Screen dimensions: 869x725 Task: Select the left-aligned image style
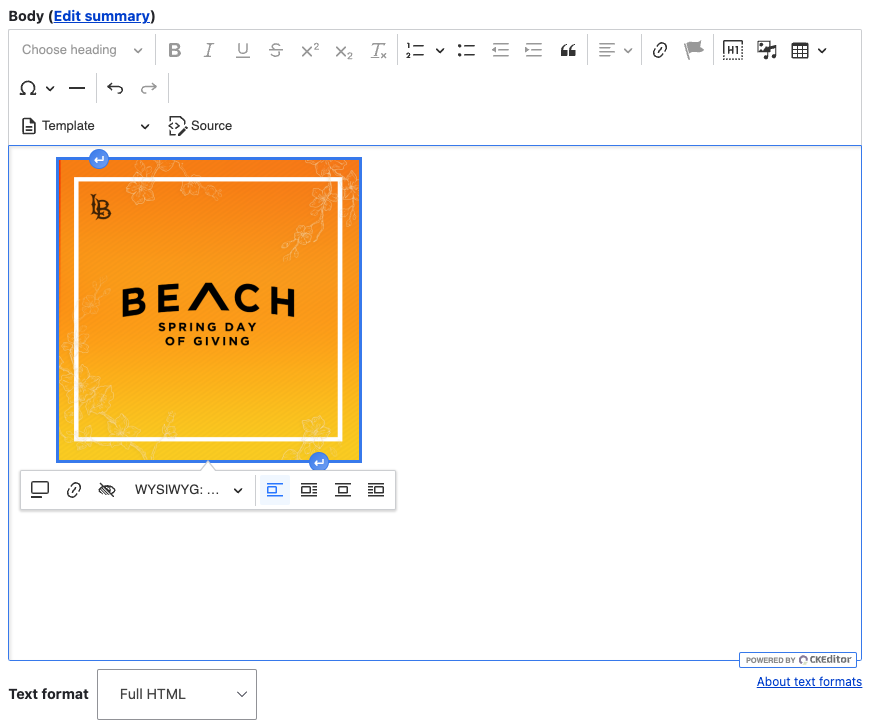(x=275, y=490)
